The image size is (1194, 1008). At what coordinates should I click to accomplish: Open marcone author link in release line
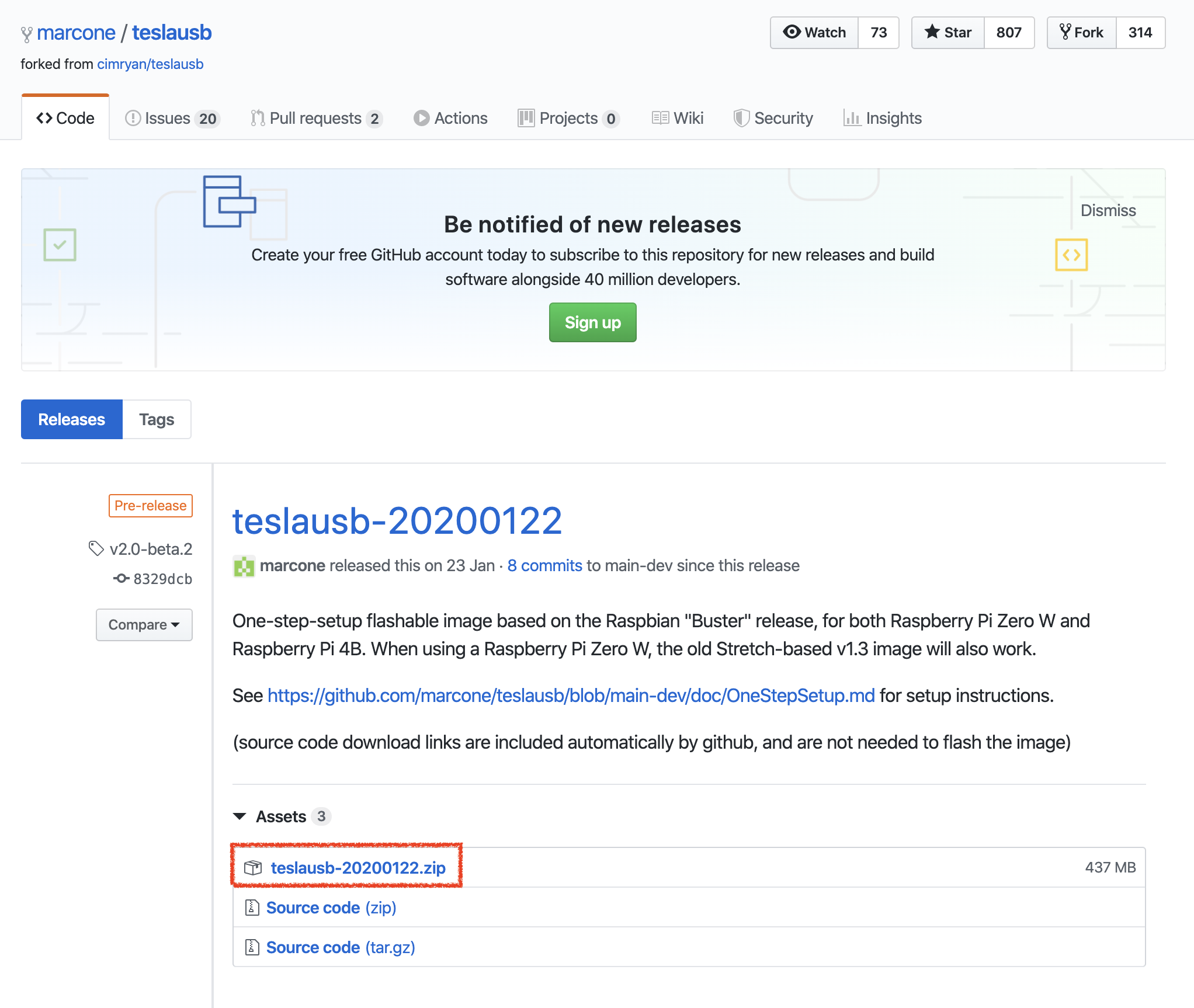click(x=293, y=566)
